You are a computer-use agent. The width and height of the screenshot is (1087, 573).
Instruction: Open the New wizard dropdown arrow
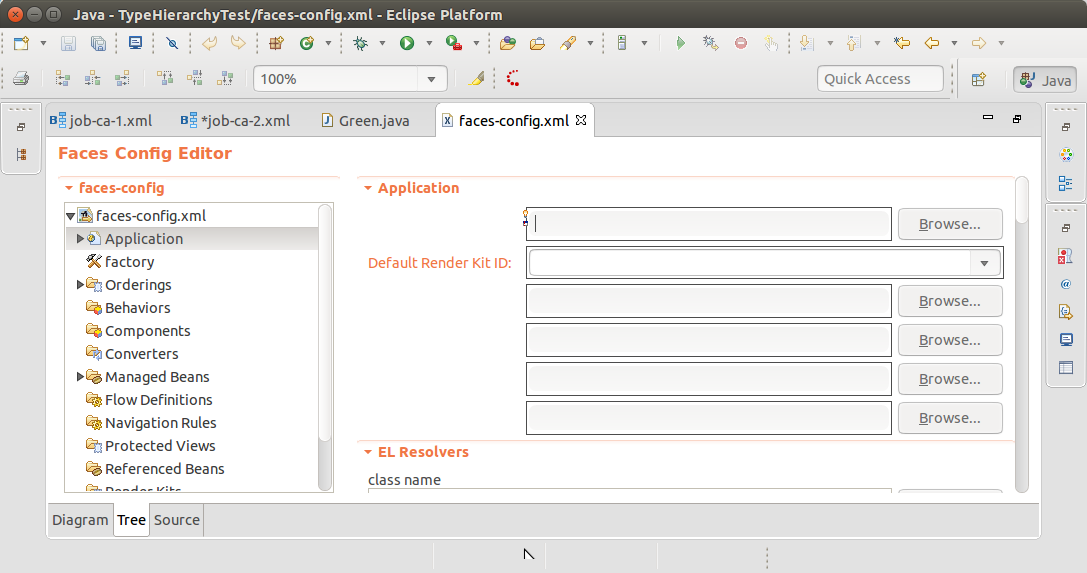tap(43, 43)
